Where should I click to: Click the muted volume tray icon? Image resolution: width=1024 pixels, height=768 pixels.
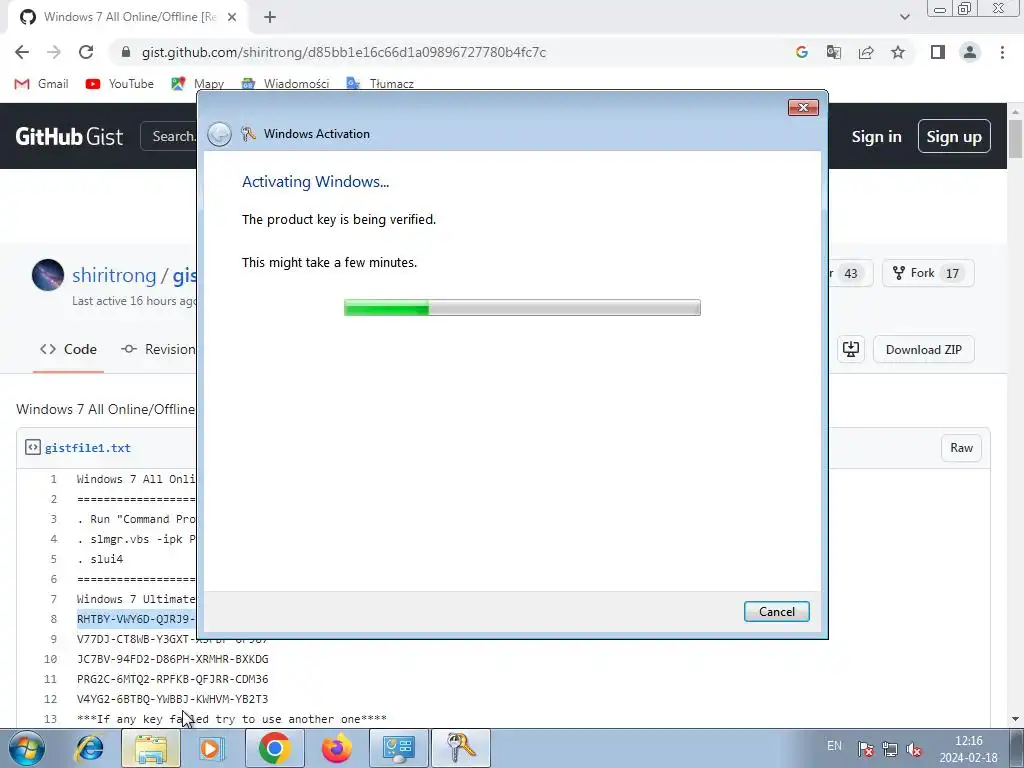pyautogui.click(x=914, y=749)
